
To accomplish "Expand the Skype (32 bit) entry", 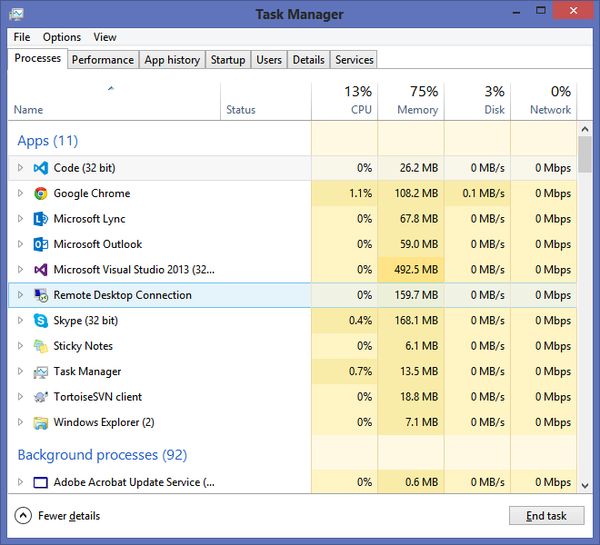I will coord(20,320).
